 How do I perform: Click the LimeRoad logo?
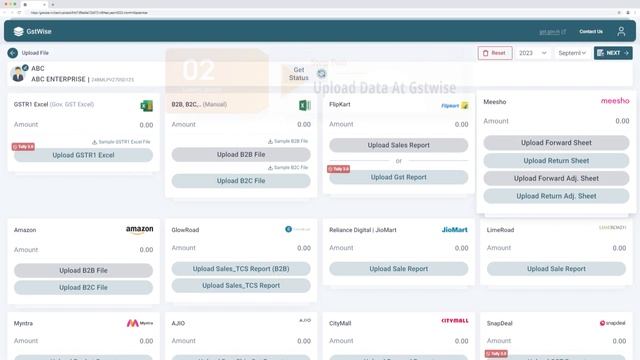[612, 227]
